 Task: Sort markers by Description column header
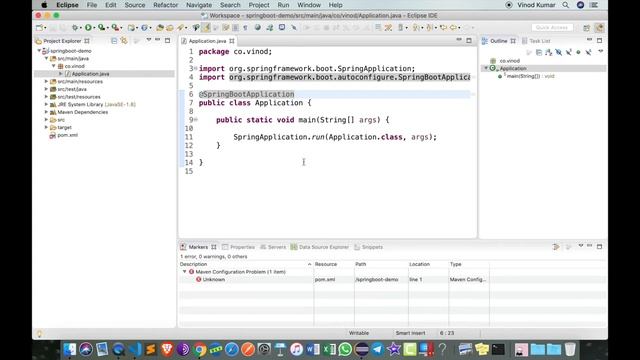(246, 264)
